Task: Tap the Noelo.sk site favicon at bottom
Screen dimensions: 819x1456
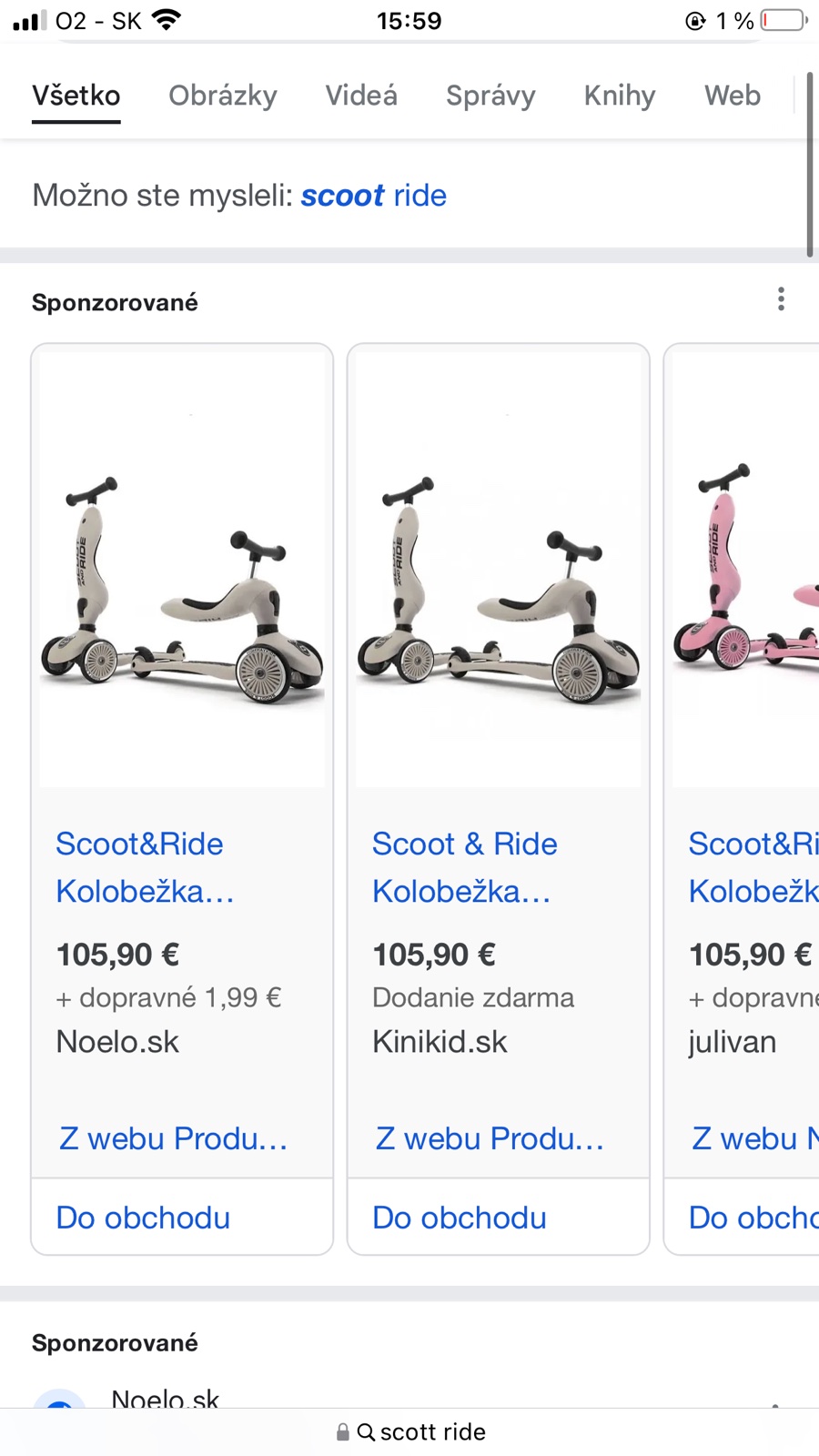Action: click(x=59, y=1401)
